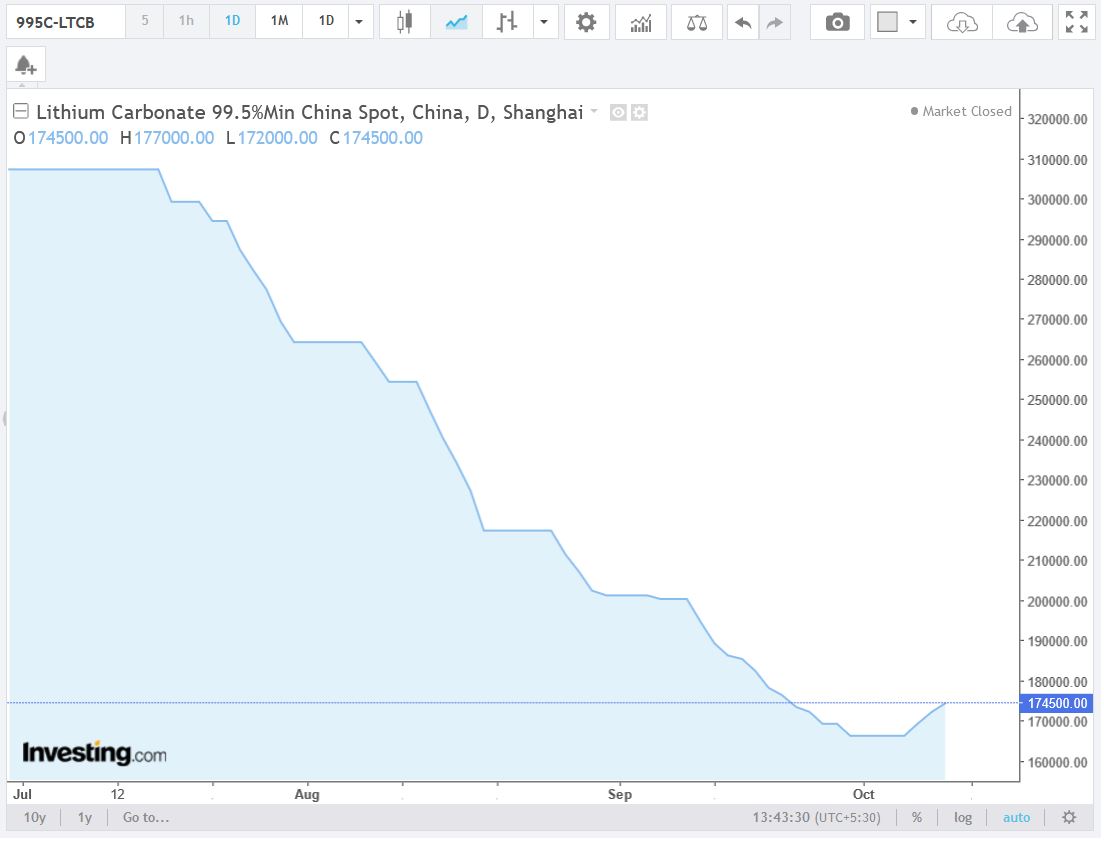Toggle percentage scale on price axis
This screenshot has height=852, width=1104.
(x=917, y=818)
